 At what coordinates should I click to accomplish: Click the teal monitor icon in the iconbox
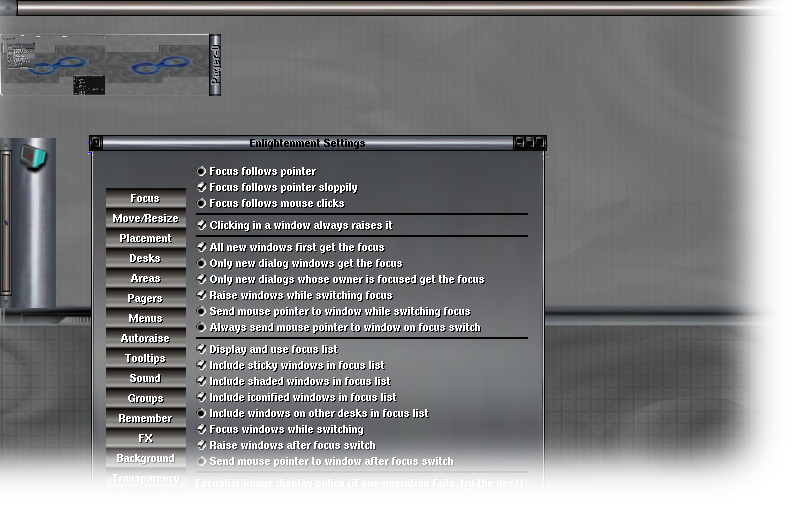[34, 157]
